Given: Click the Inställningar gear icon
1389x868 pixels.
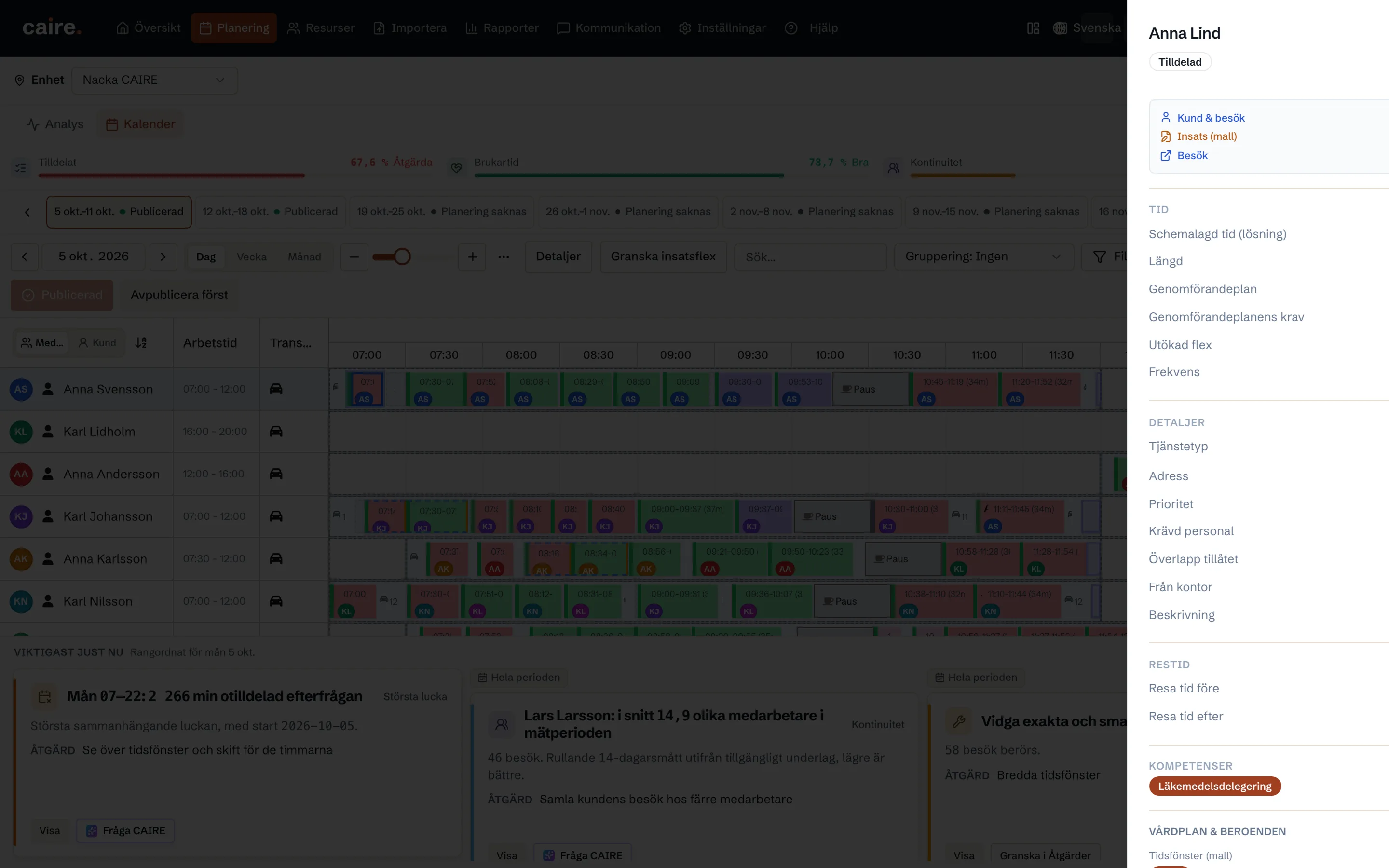Looking at the screenshot, I should point(684,28).
